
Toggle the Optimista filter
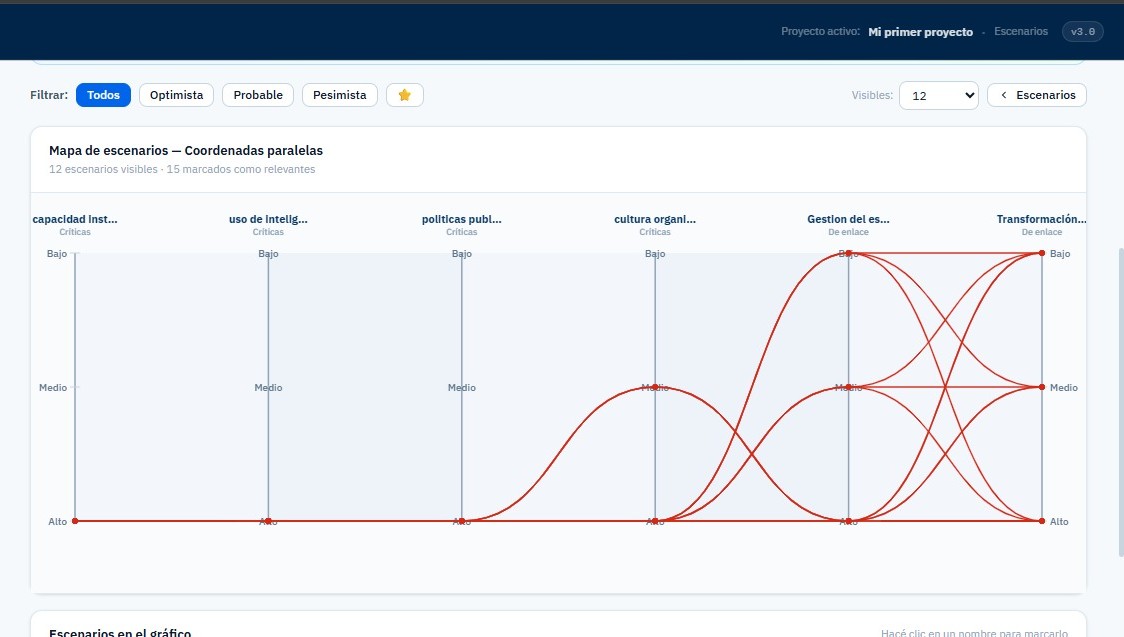coord(176,95)
